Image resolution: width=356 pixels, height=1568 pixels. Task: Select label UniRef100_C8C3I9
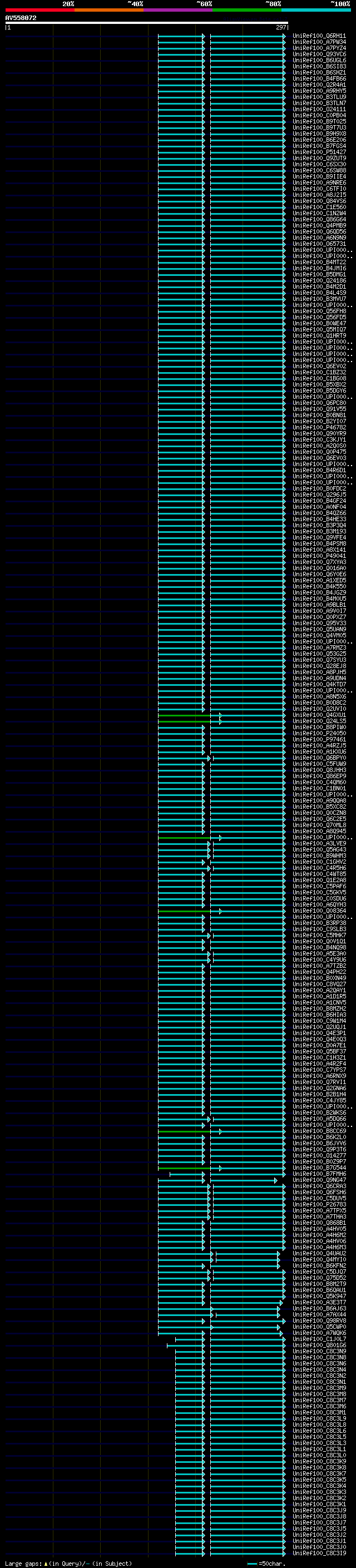[319, 1553]
